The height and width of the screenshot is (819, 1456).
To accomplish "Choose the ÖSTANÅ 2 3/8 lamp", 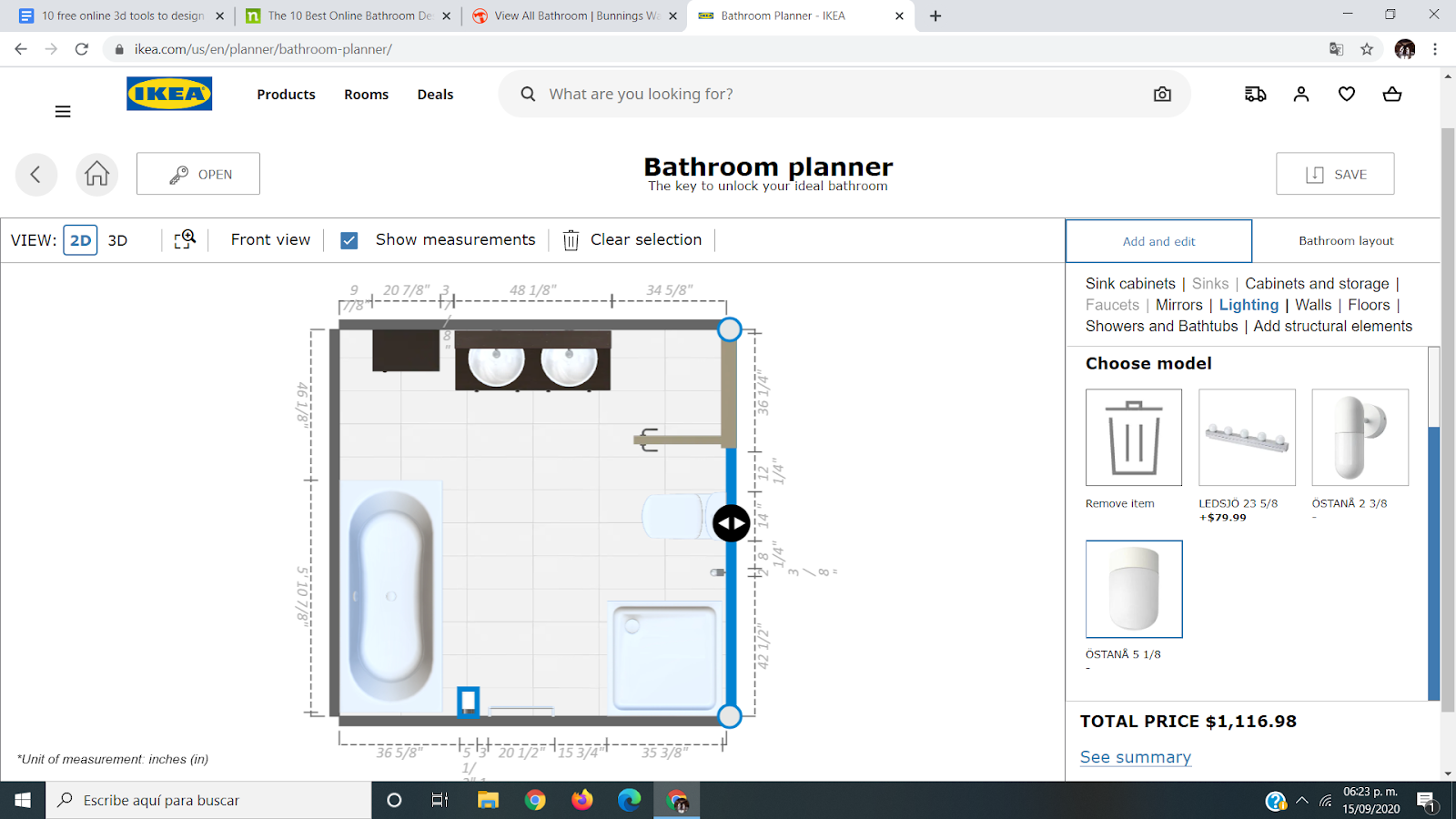I will pos(1360,438).
